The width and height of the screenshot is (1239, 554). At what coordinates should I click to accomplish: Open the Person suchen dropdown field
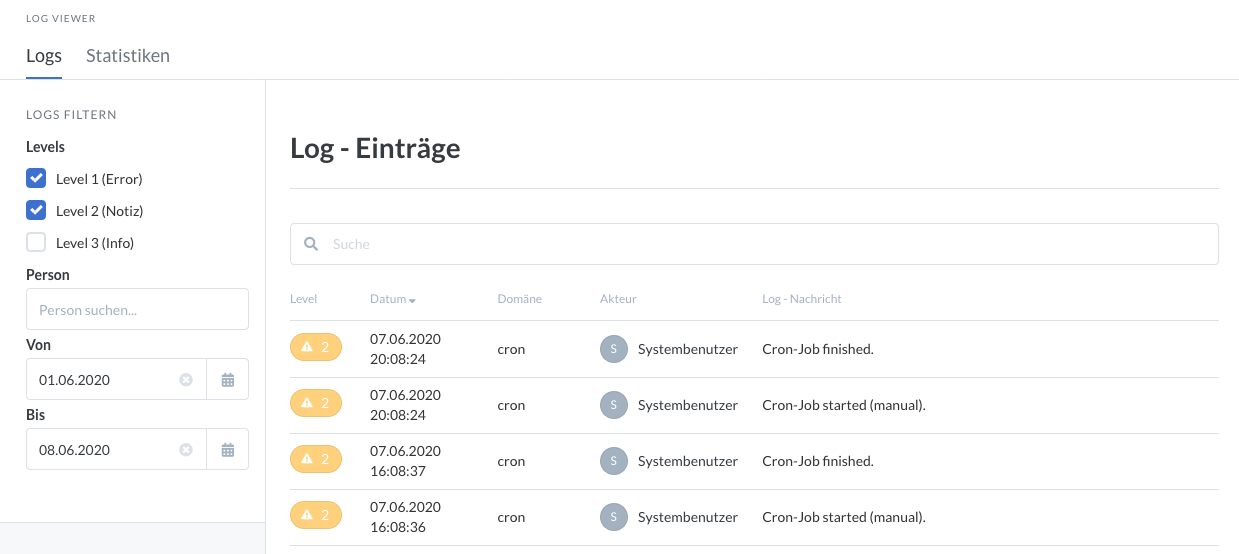137,310
